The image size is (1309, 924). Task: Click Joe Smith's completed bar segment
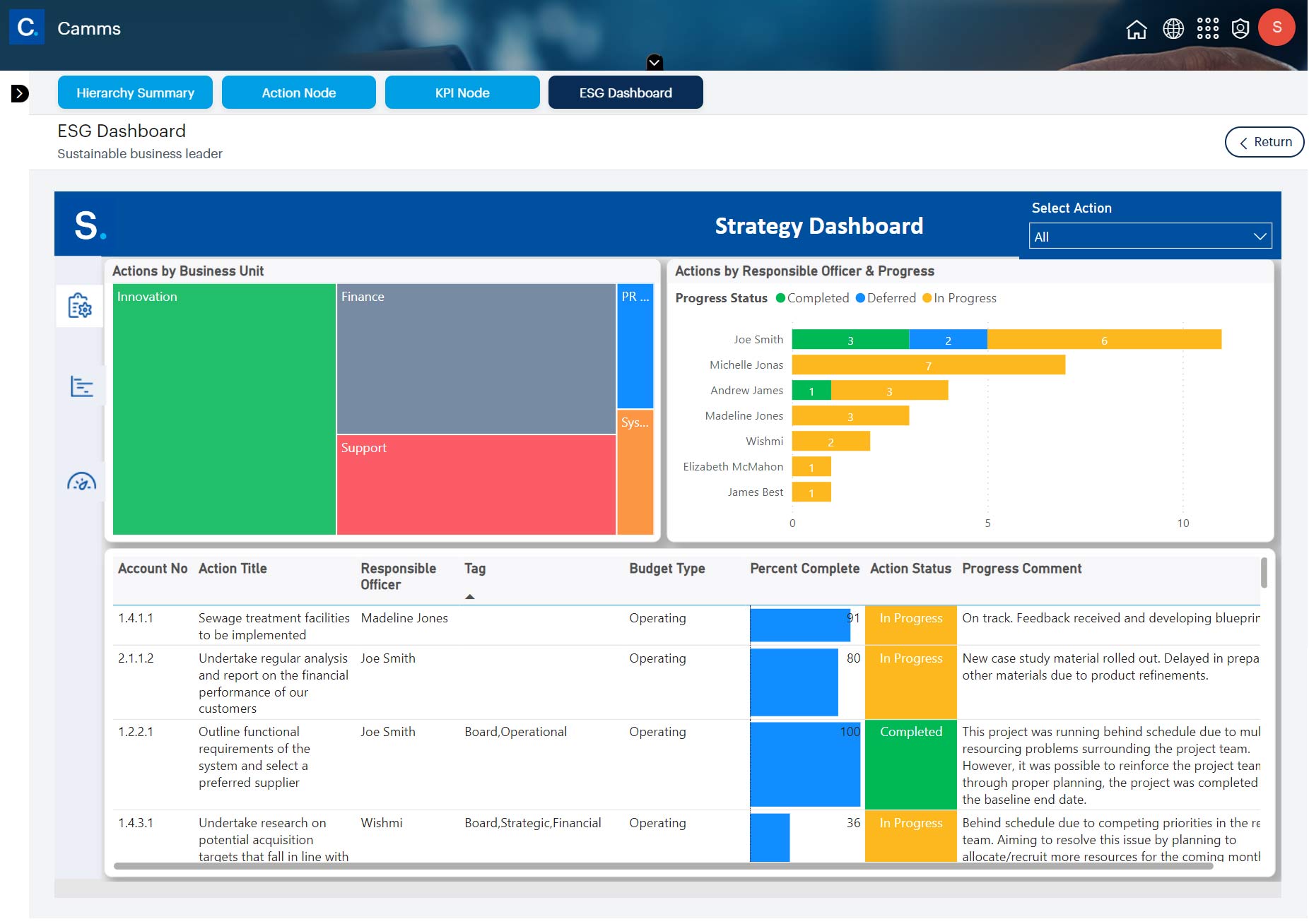pyautogui.click(x=850, y=340)
